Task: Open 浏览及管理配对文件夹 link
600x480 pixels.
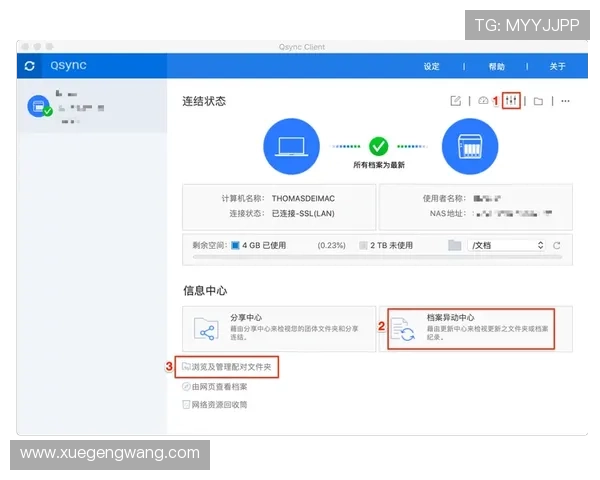Action: 227,367
